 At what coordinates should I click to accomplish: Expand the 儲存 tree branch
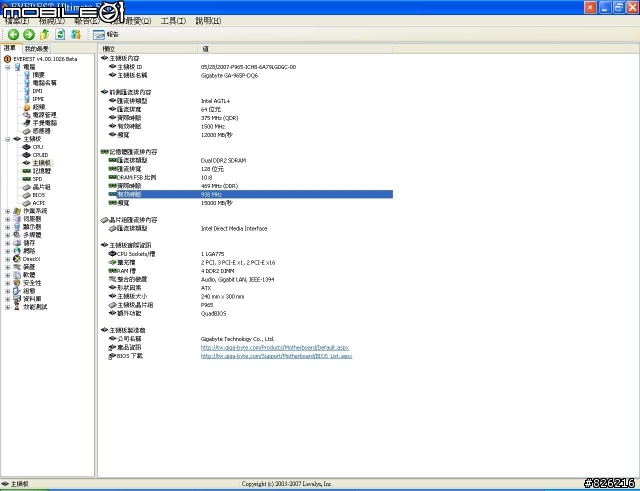coord(8,243)
